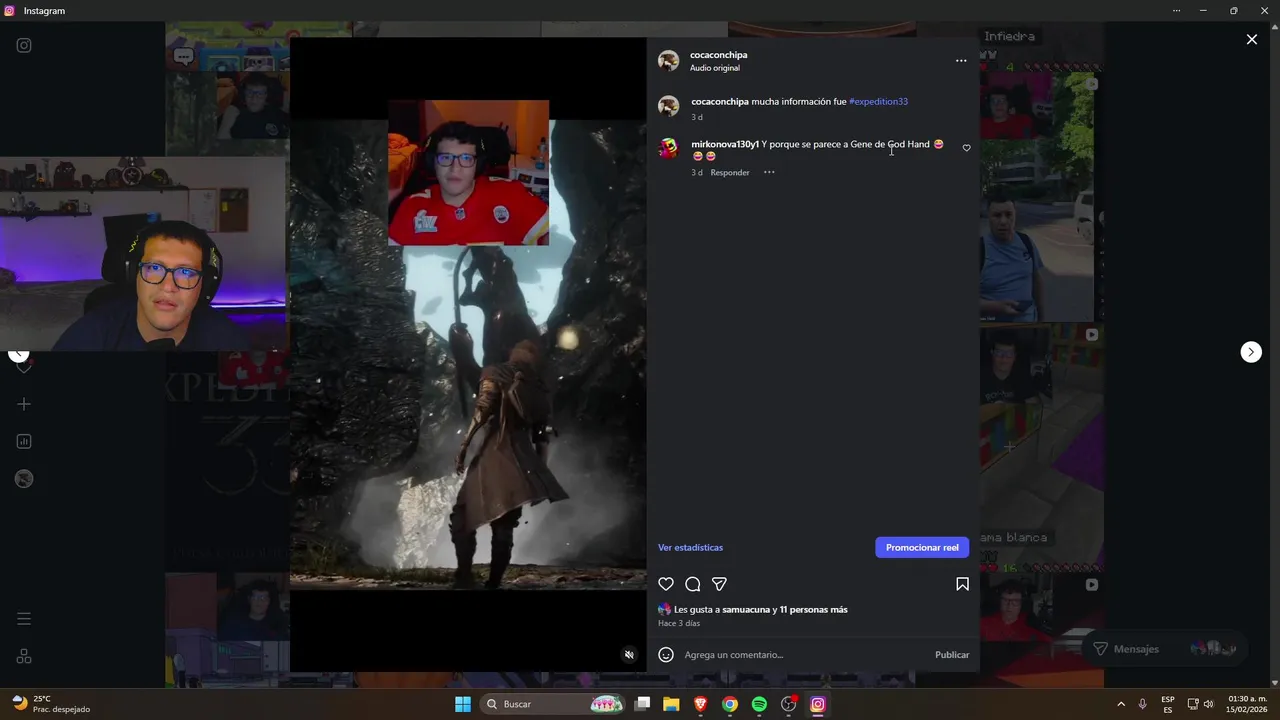
Task: Save the reel with the bookmark icon
Action: 962,584
